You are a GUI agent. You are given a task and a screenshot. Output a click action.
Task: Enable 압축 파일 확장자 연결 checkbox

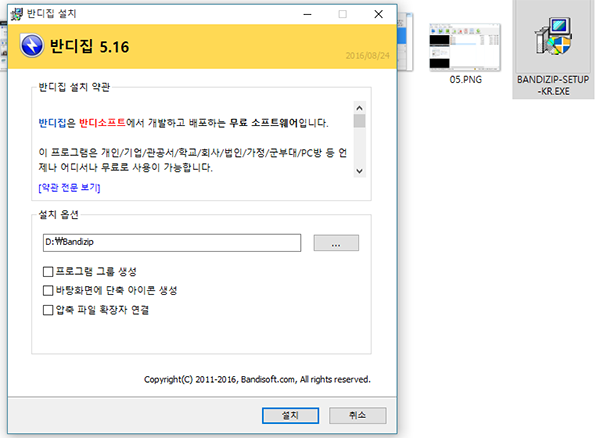(x=48, y=310)
